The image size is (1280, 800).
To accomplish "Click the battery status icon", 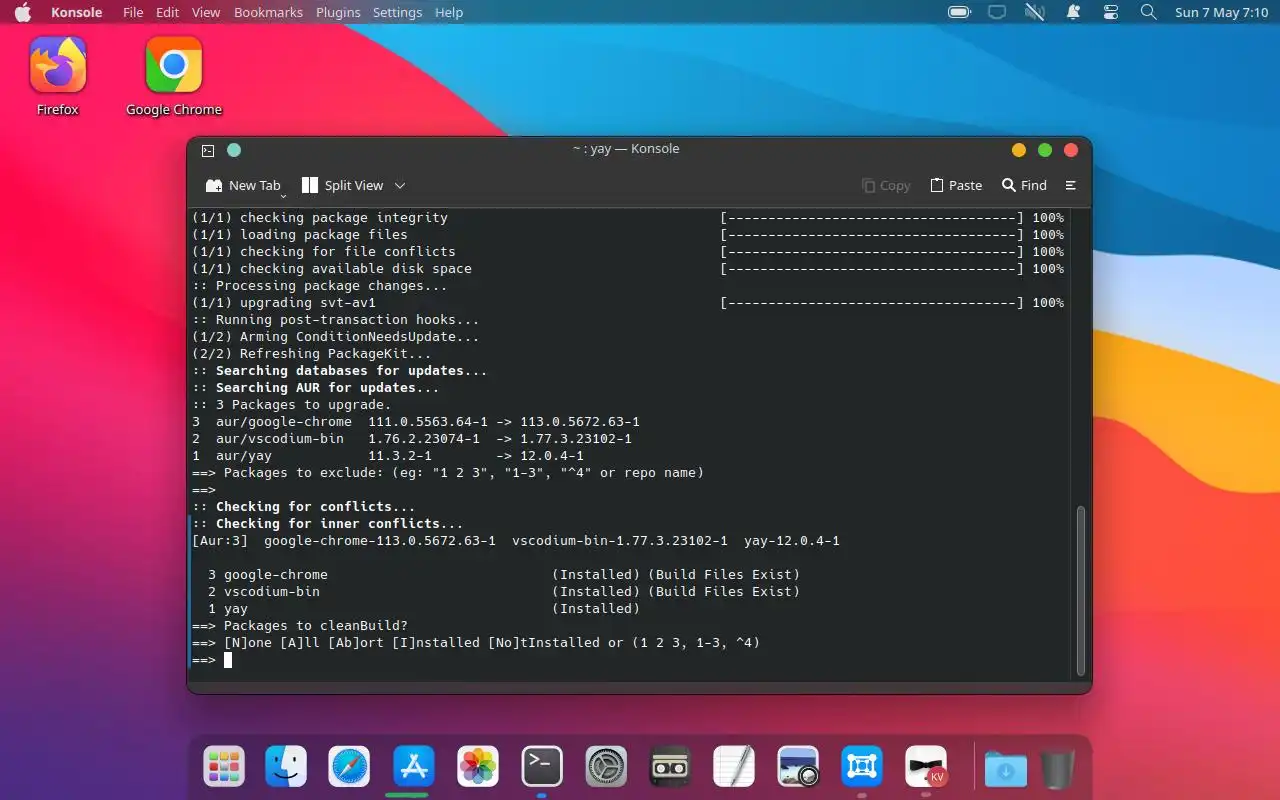I will (959, 12).
